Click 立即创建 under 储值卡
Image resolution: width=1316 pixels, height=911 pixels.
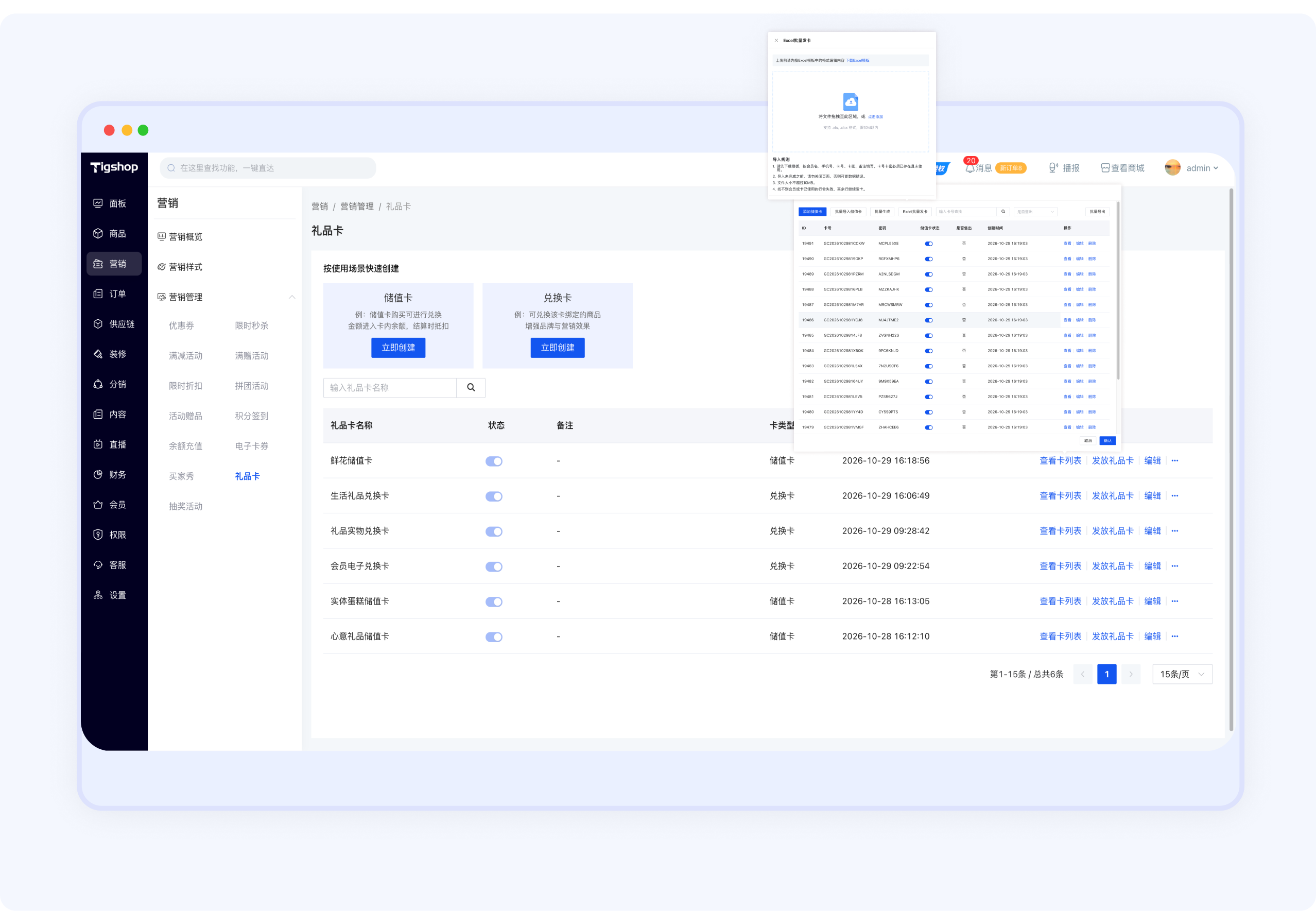click(x=399, y=348)
